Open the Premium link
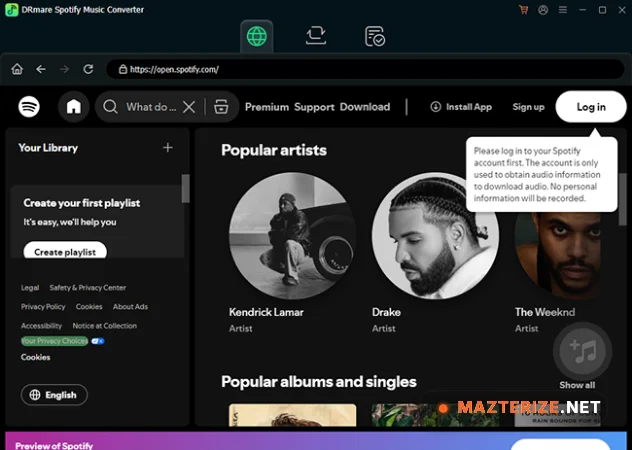 point(267,107)
